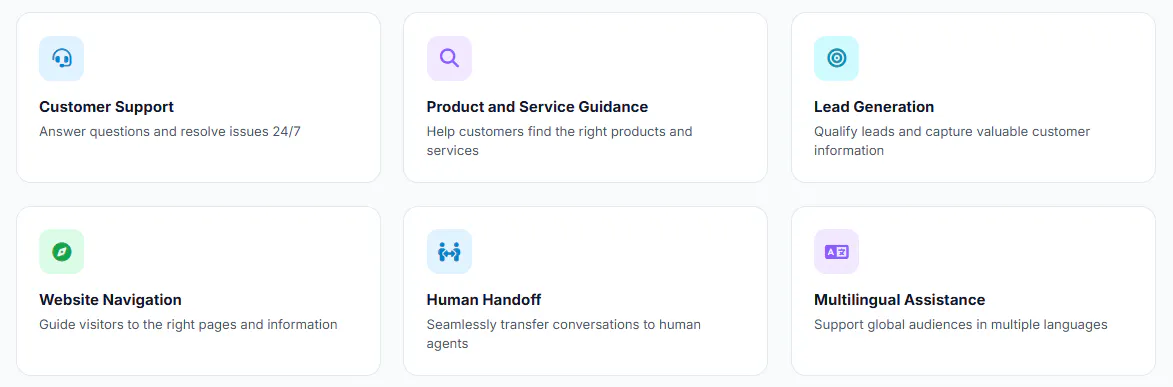Click 'Qualify leads and capture valuable' description
This screenshot has width=1173, height=387.
point(952,141)
